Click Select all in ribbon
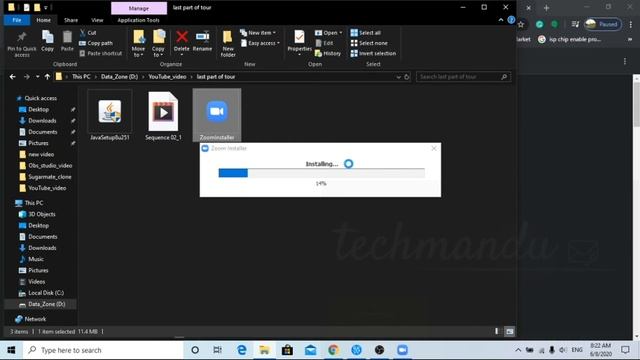Screen dimensions: 640x360 click(366, 33)
